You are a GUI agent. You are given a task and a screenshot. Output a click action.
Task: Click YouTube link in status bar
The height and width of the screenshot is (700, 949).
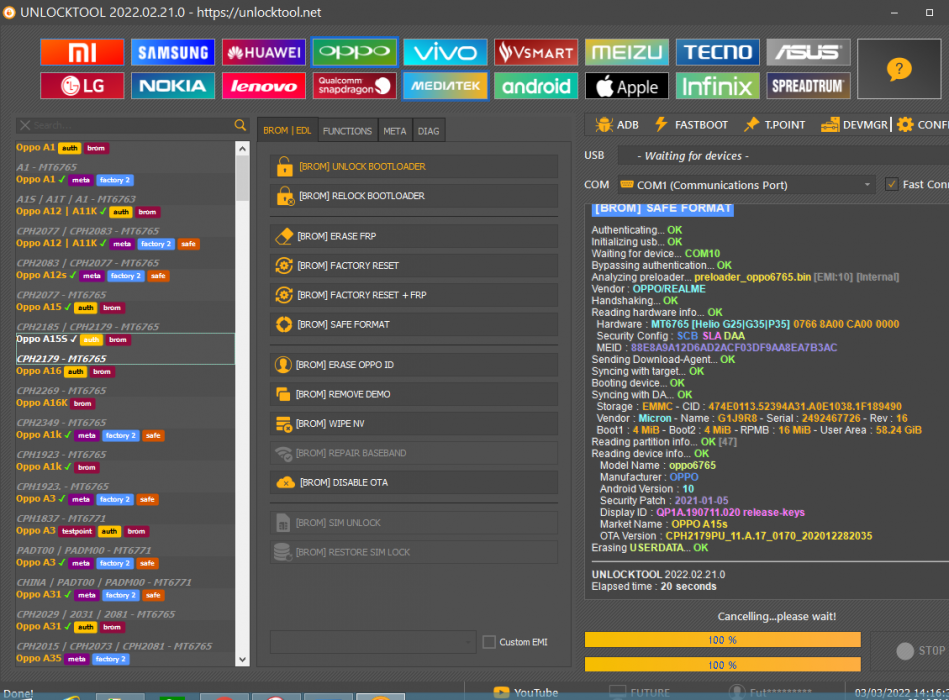[526, 693]
